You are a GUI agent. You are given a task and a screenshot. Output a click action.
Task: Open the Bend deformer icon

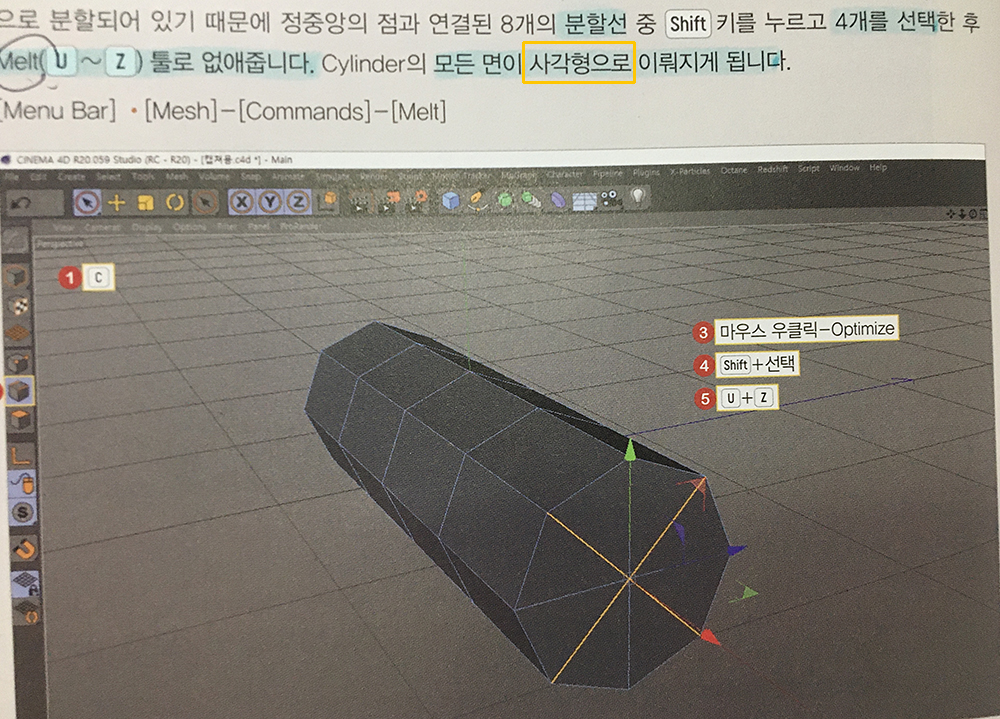557,200
